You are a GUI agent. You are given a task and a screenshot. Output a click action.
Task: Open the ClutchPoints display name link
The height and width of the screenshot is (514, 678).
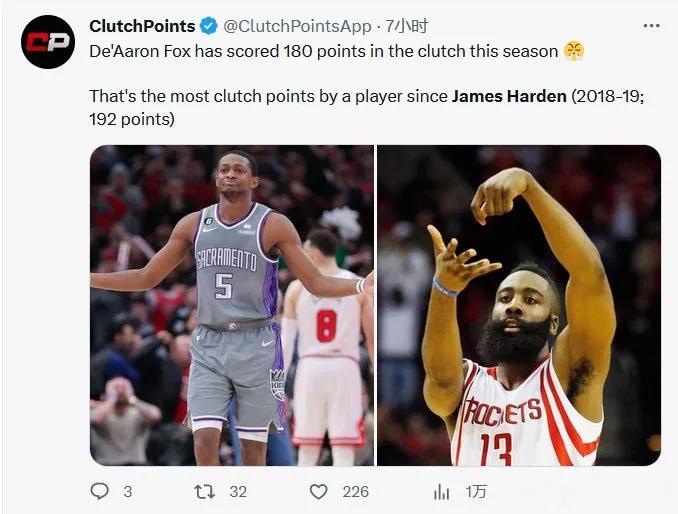pos(142,26)
